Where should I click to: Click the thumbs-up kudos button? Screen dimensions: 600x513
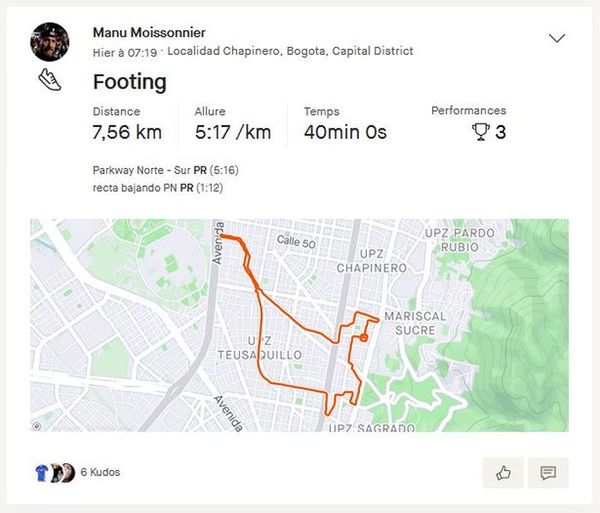pos(503,473)
